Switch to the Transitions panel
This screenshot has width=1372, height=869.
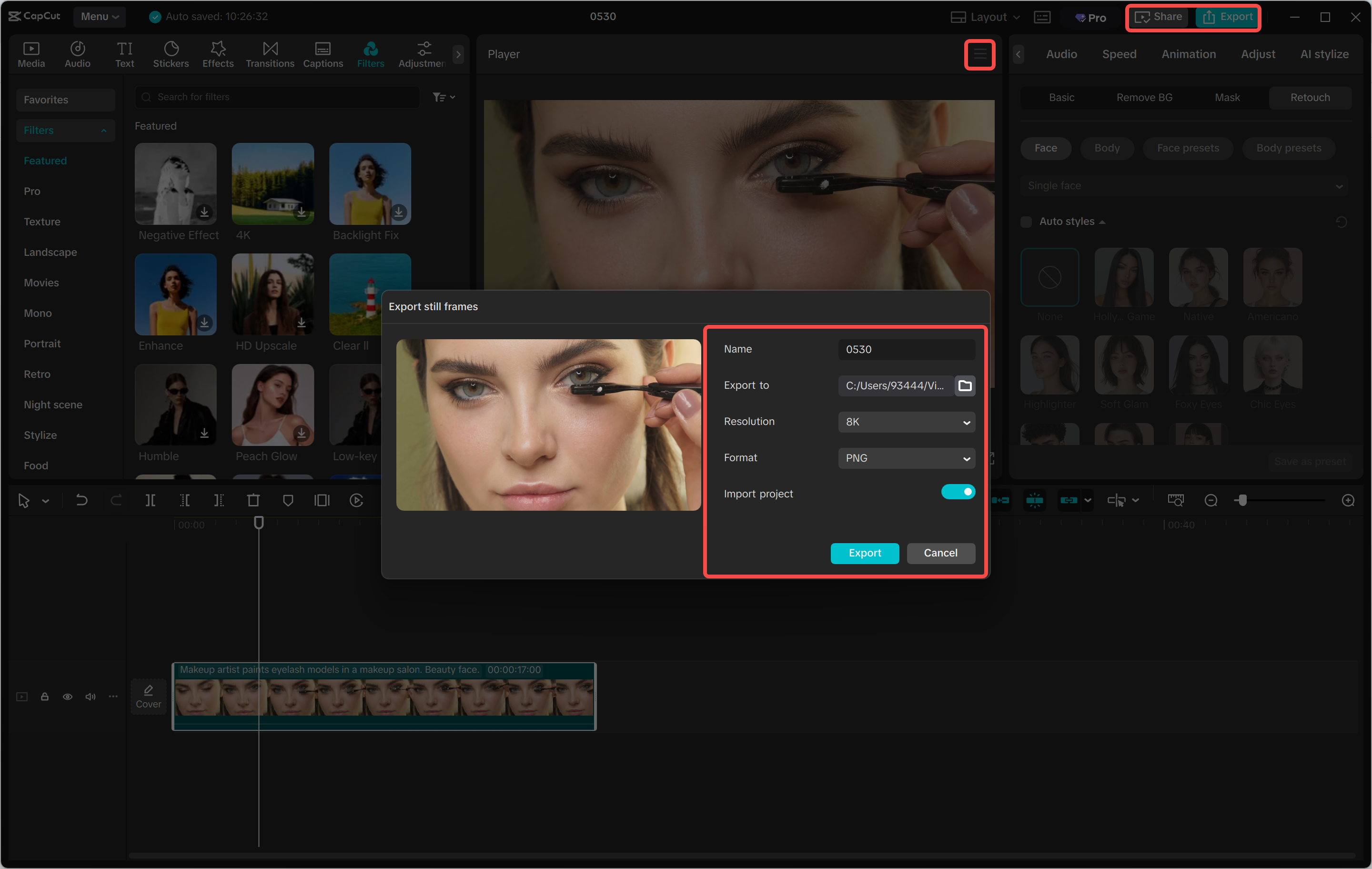pyautogui.click(x=270, y=54)
